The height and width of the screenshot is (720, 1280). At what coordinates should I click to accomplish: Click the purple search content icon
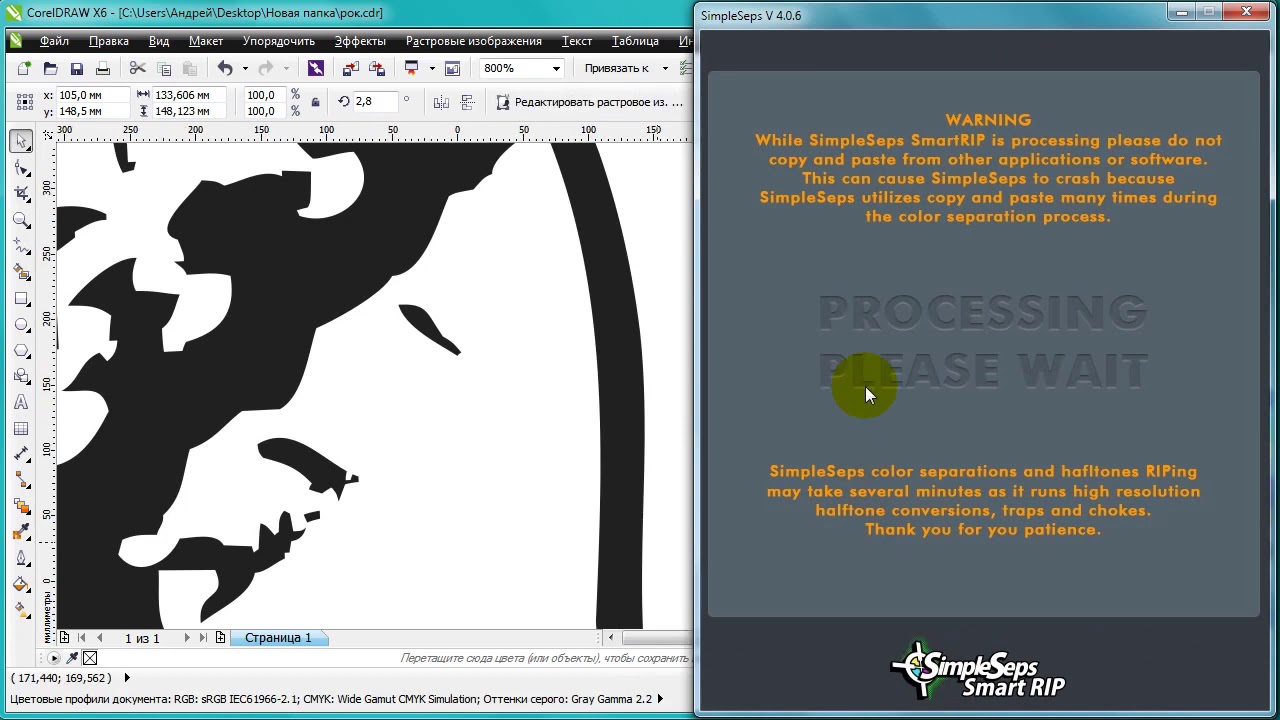[x=315, y=69]
